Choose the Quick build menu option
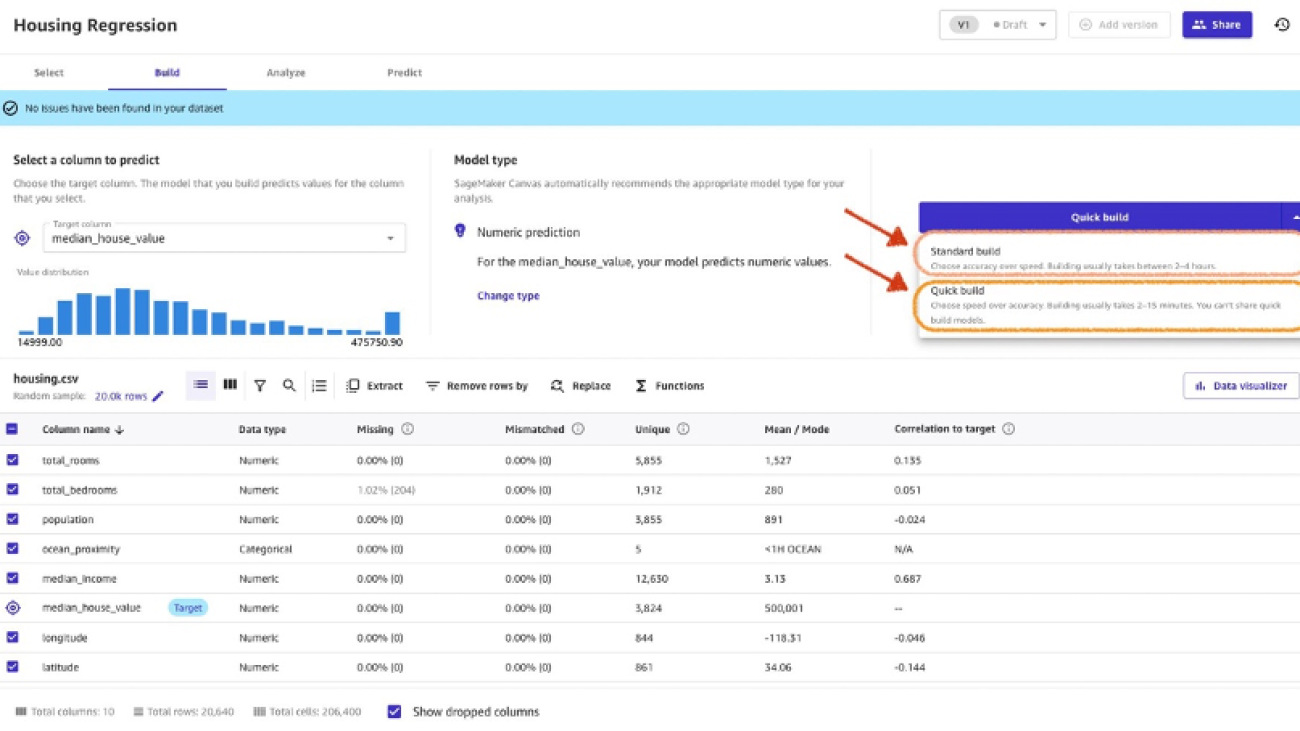 1110,305
